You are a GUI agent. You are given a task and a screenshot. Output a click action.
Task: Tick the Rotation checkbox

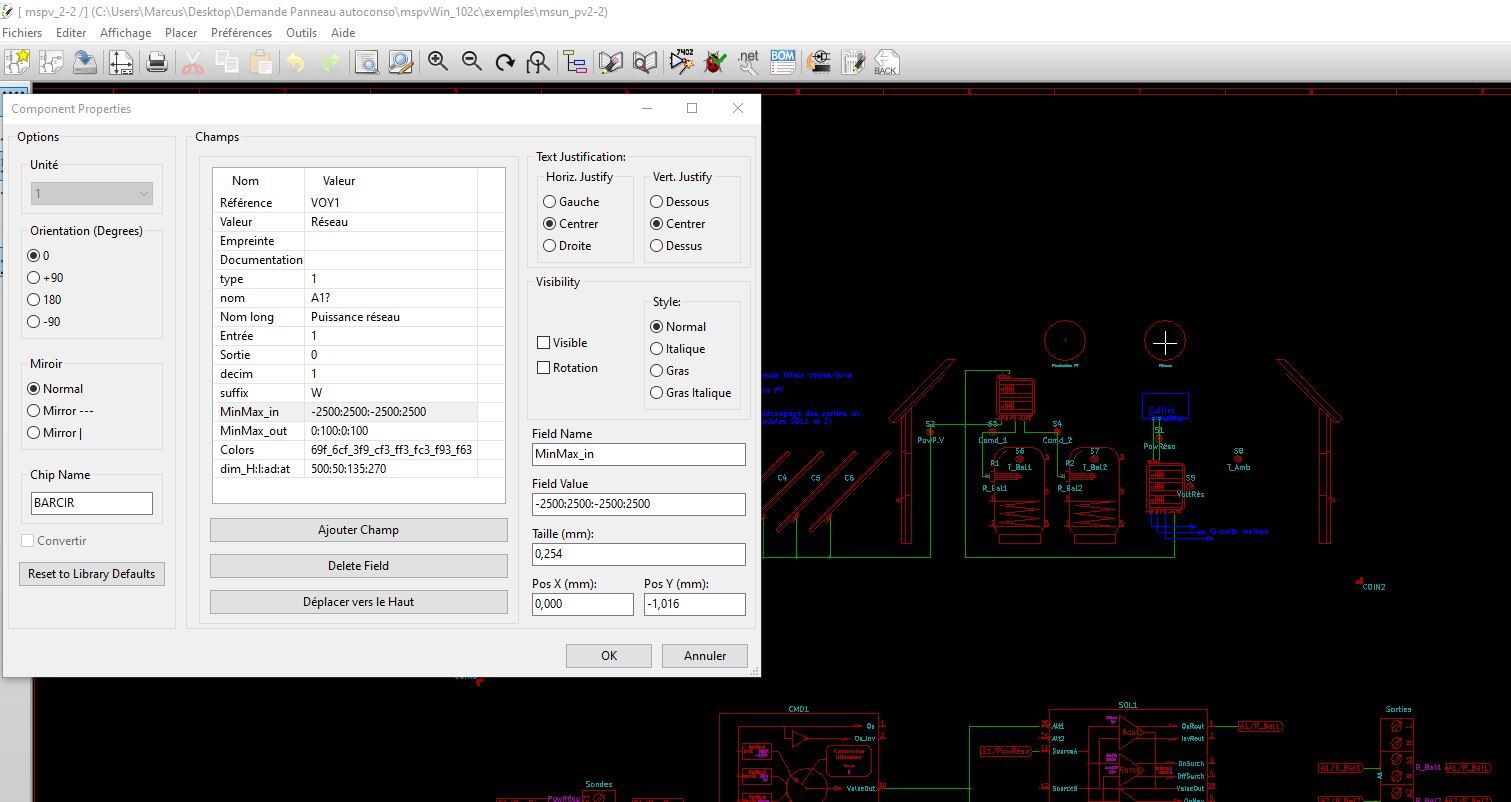click(544, 368)
